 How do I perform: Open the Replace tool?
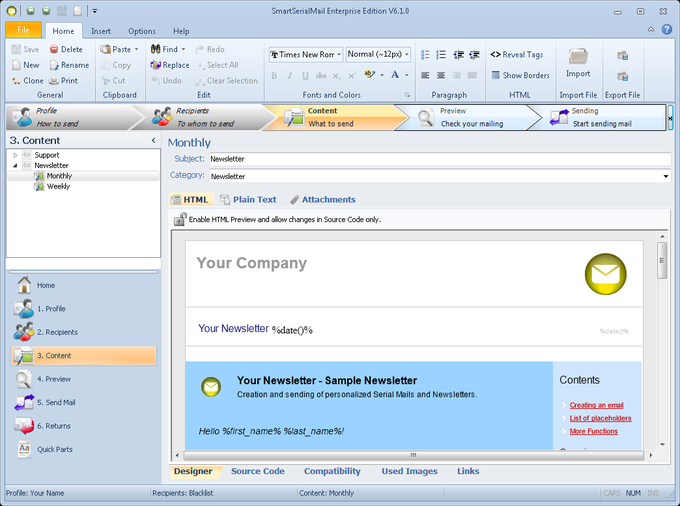point(170,65)
